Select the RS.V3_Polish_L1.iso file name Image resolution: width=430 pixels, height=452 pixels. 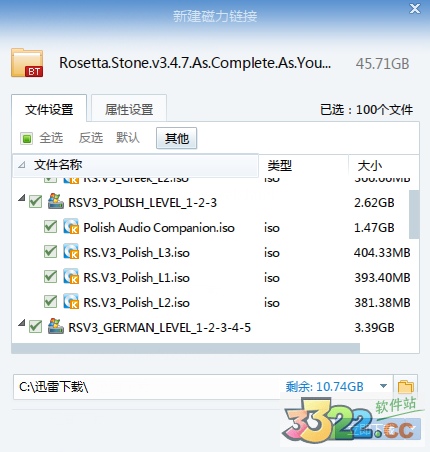pos(136,278)
